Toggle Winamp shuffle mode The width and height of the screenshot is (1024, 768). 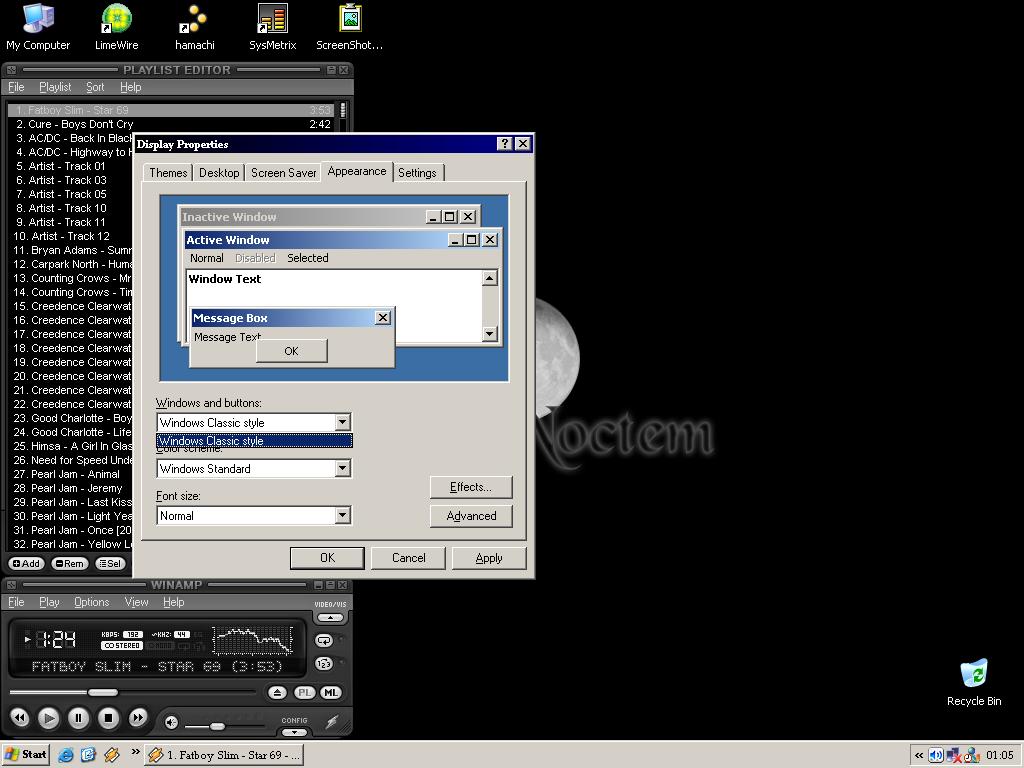click(324, 664)
